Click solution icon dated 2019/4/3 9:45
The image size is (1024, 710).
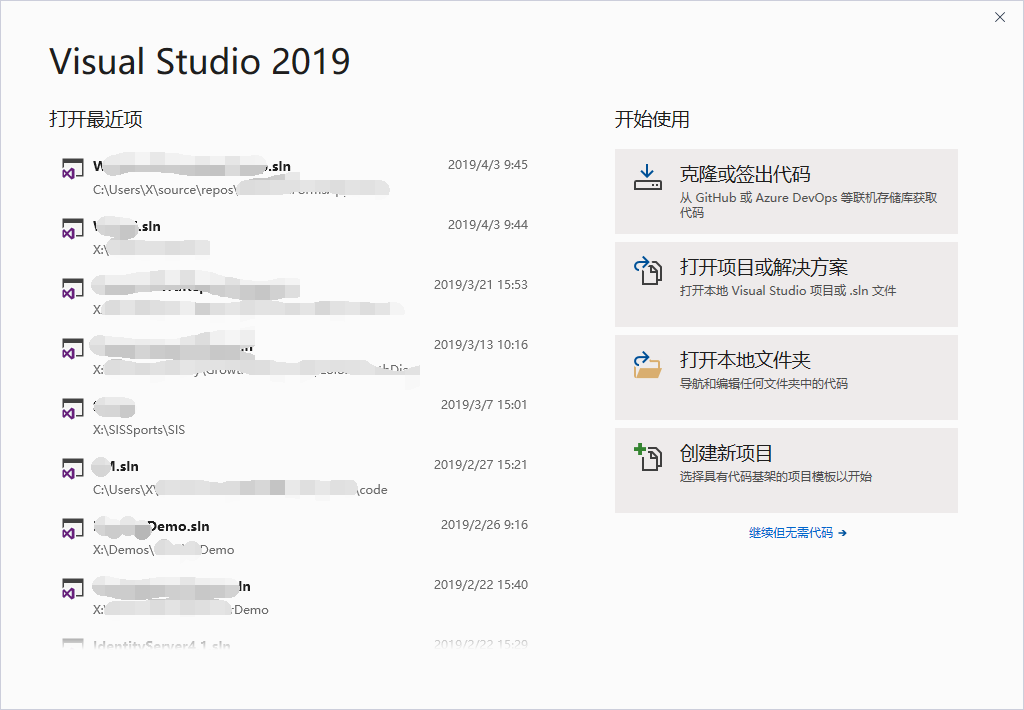tap(72, 168)
